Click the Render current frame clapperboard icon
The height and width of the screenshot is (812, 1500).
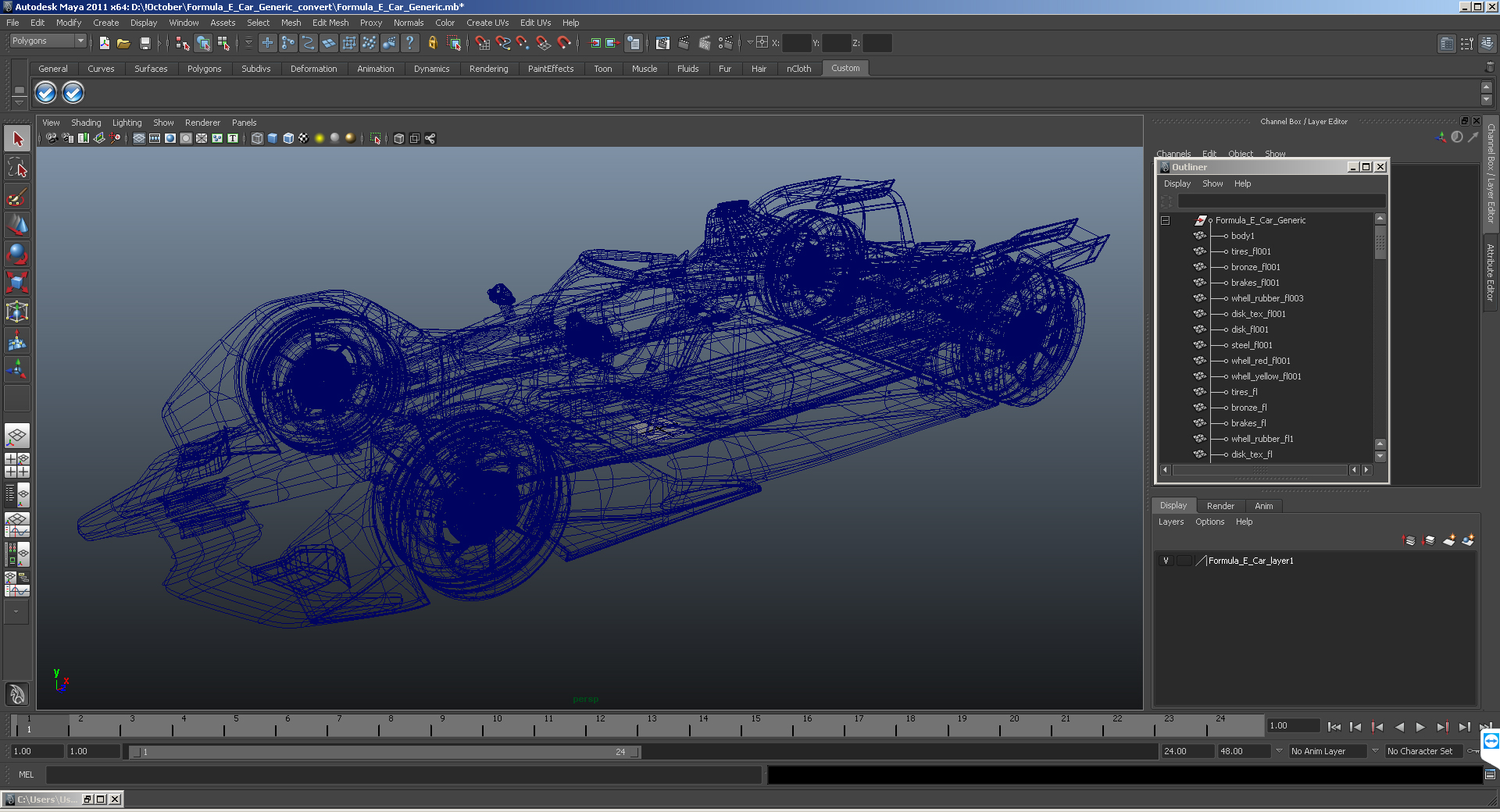pyautogui.click(x=684, y=43)
